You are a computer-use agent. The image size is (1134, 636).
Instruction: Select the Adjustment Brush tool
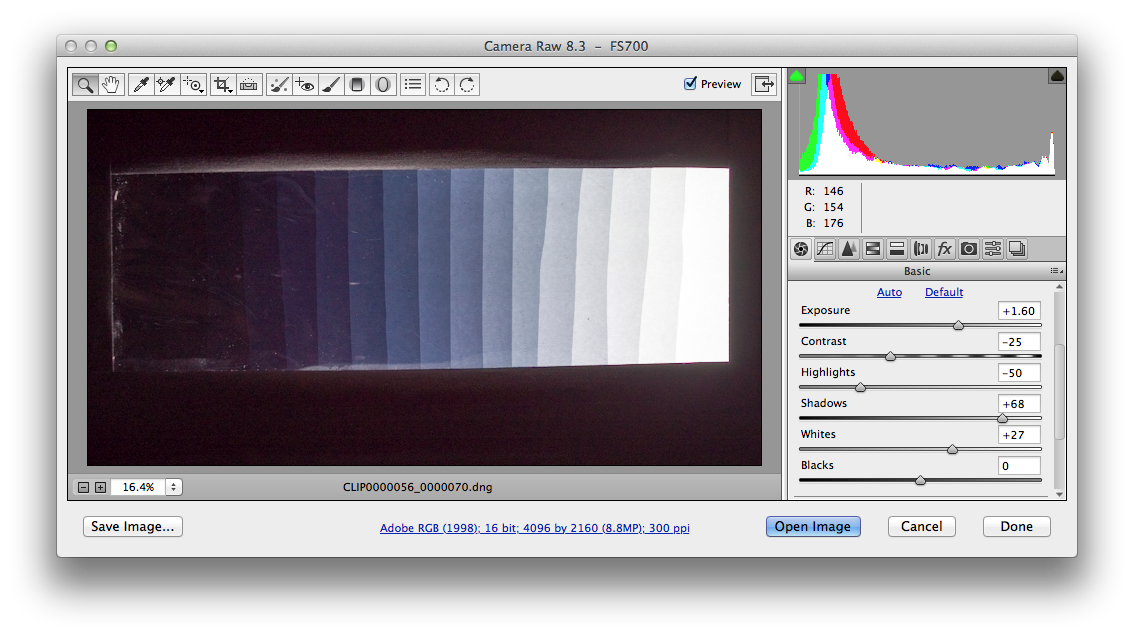(332, 85)
